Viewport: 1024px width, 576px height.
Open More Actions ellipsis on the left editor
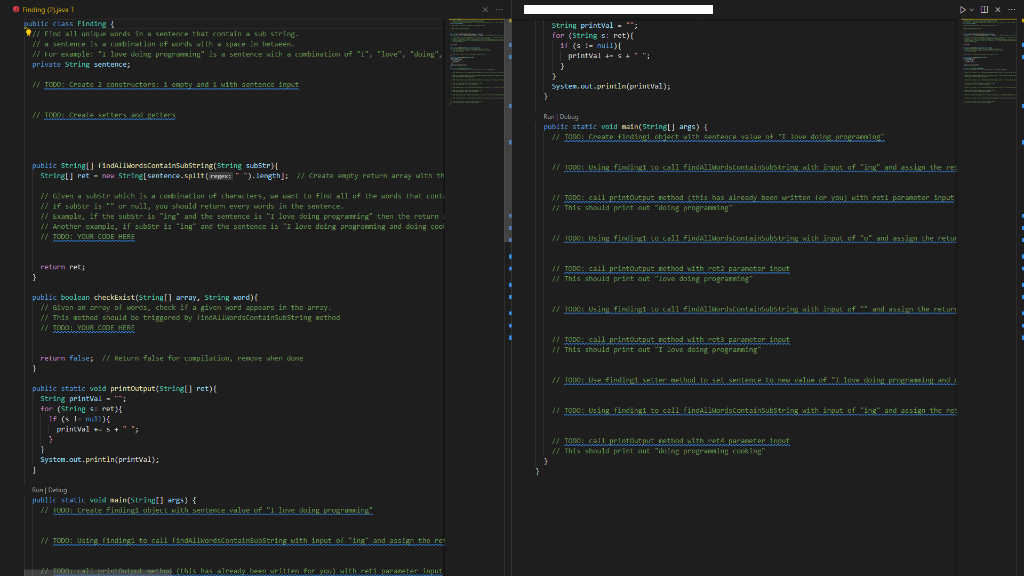point(499,9)
